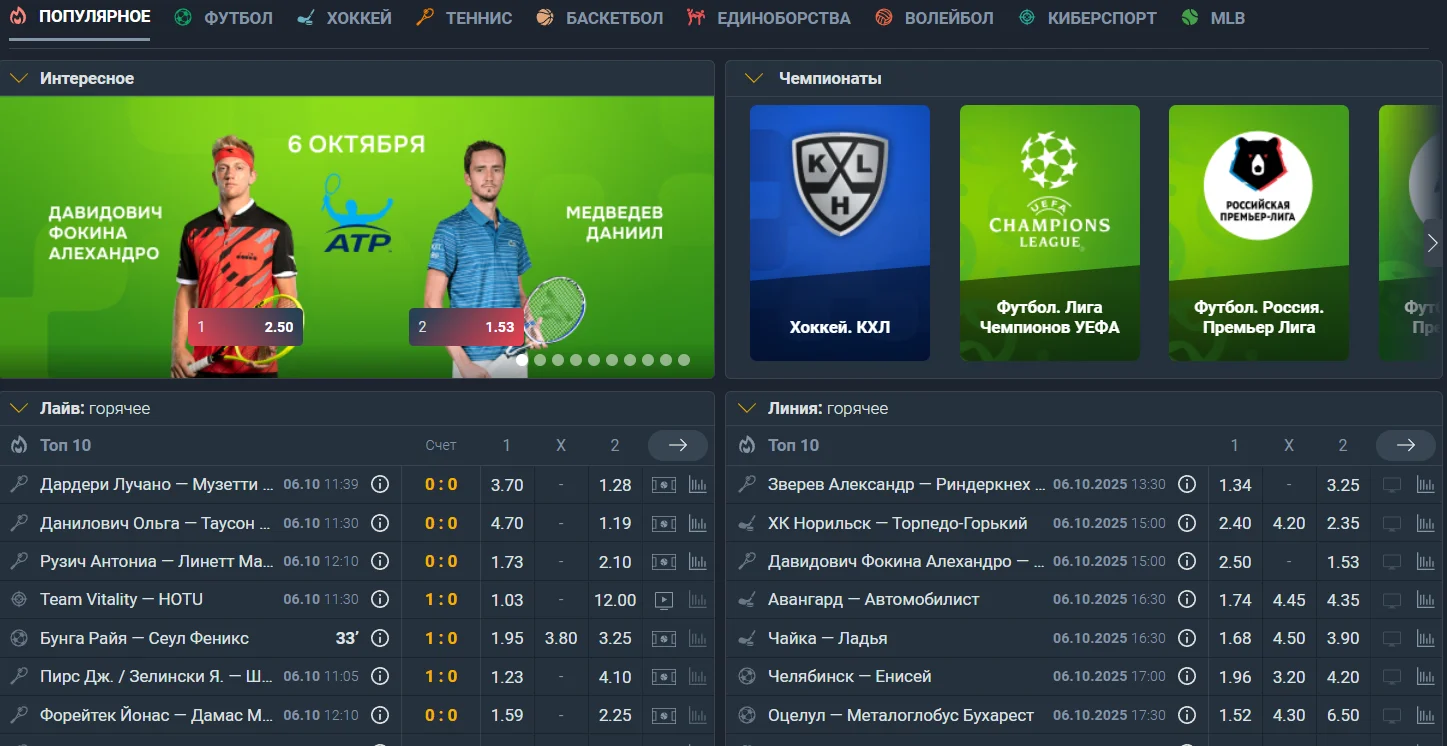Click info icon for Челябинск — Енисей
1447x746 pixels.
[x=1187, y=677]
